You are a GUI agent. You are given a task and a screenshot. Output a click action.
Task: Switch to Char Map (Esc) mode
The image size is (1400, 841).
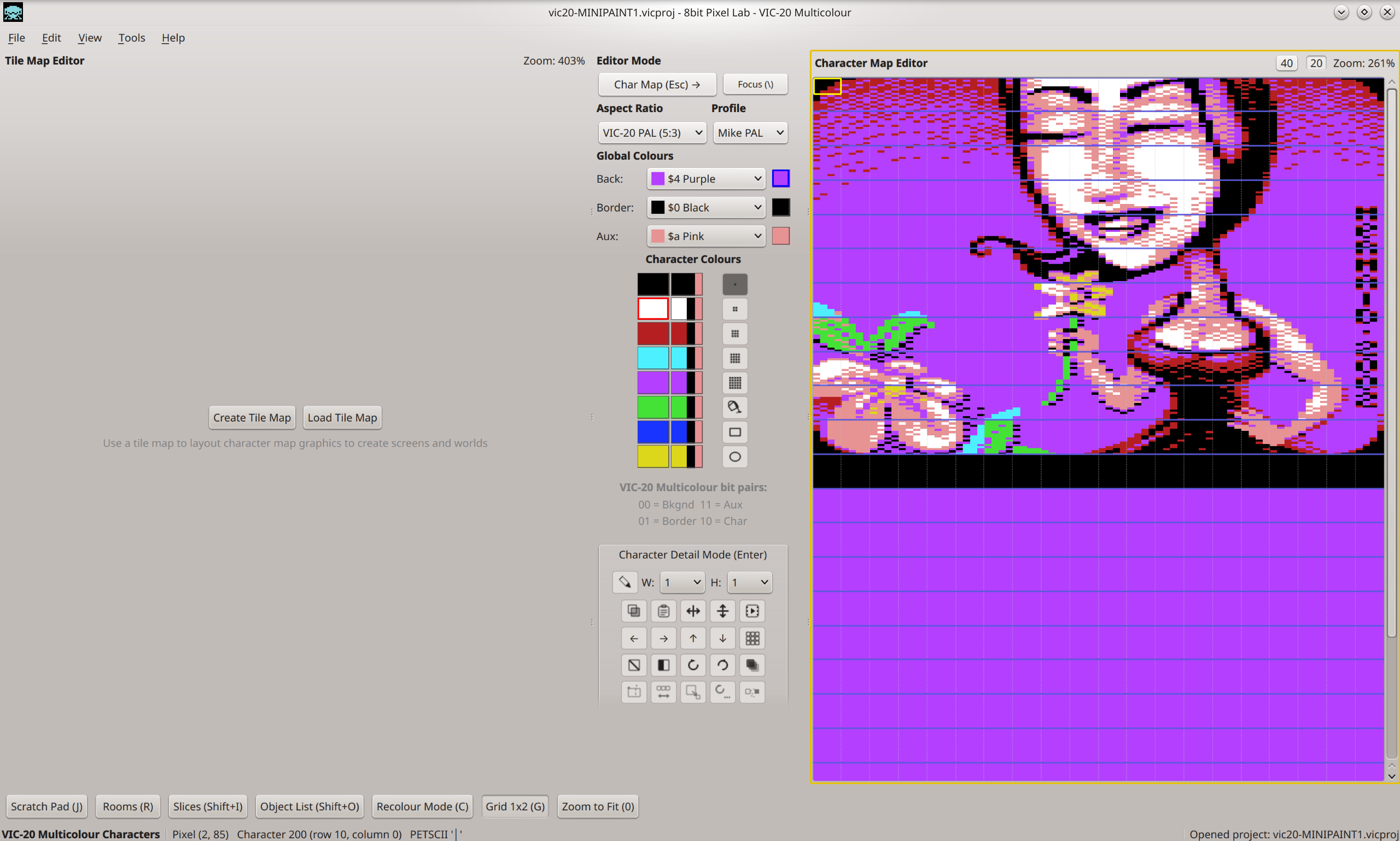(x=657, y=84)
